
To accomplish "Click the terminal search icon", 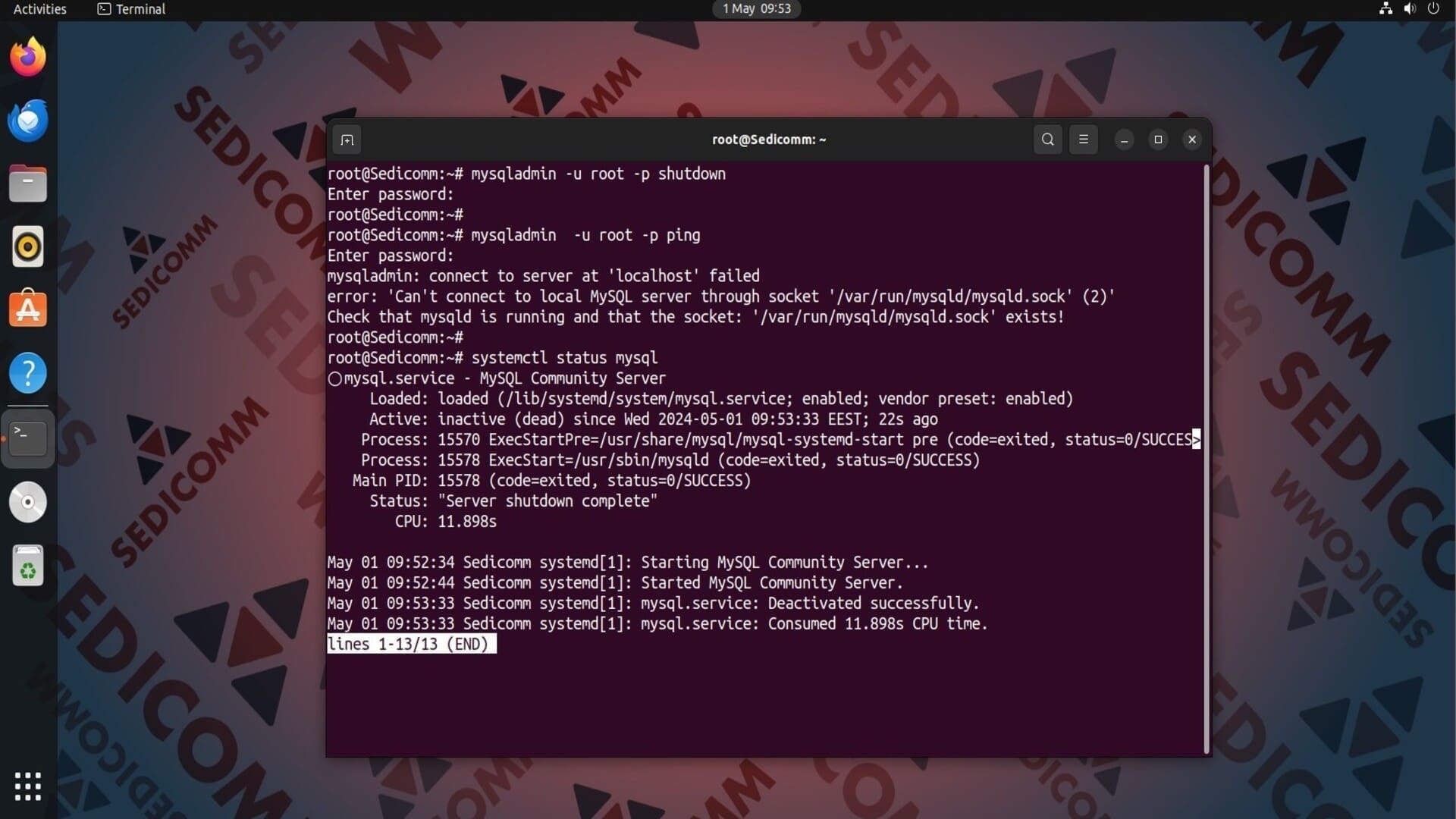I will 1047,140.
